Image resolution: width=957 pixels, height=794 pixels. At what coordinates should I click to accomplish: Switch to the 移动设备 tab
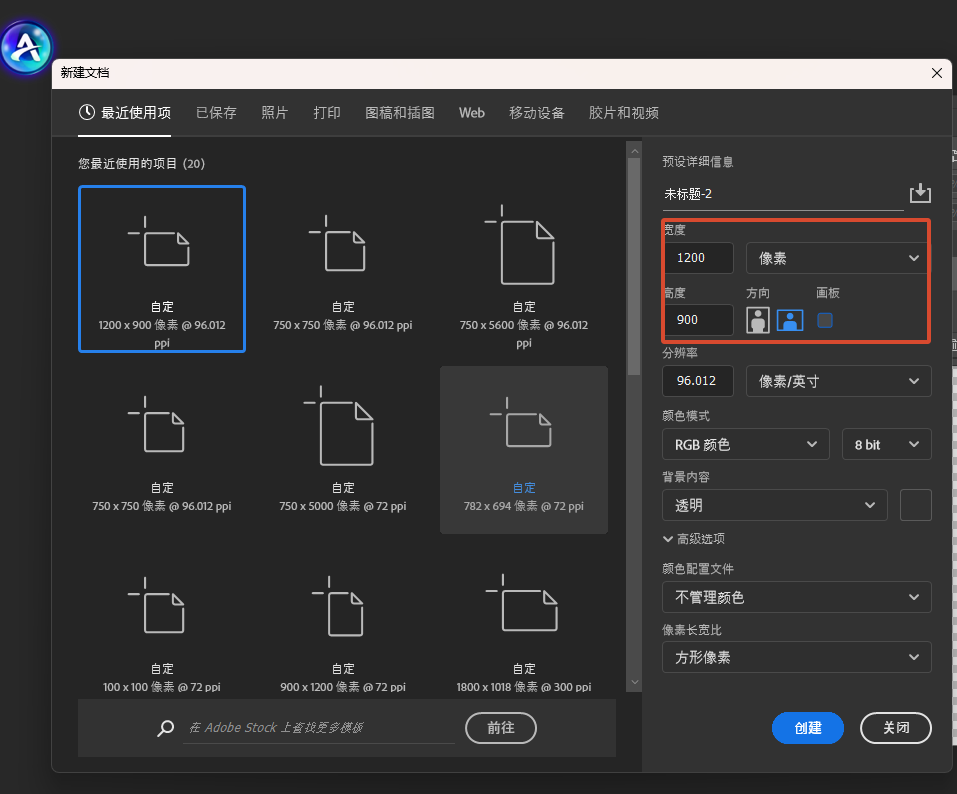[x=536, y=113]
